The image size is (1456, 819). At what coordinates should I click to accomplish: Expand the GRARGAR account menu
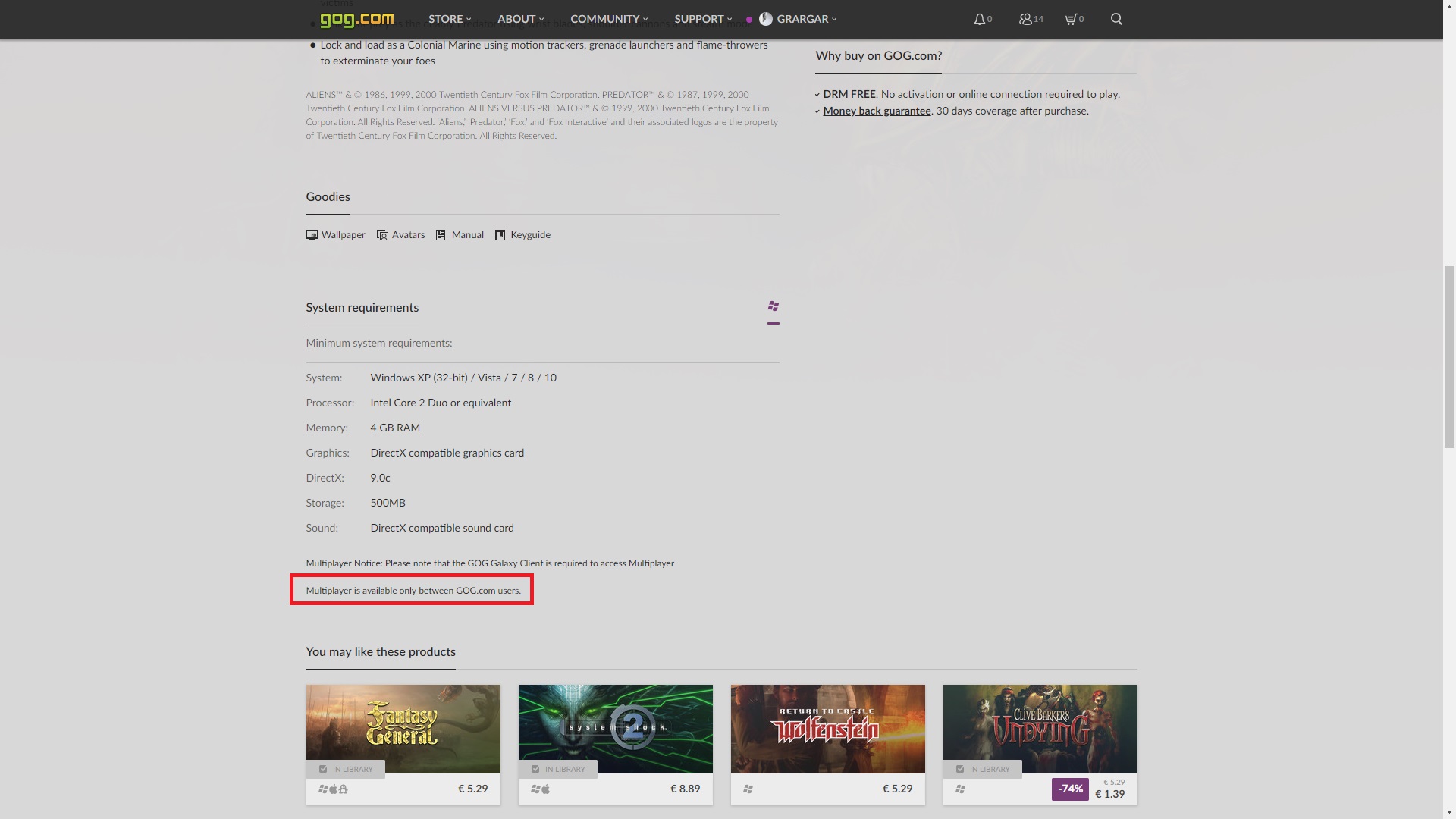pyautogui.click(x=807, y=19)
